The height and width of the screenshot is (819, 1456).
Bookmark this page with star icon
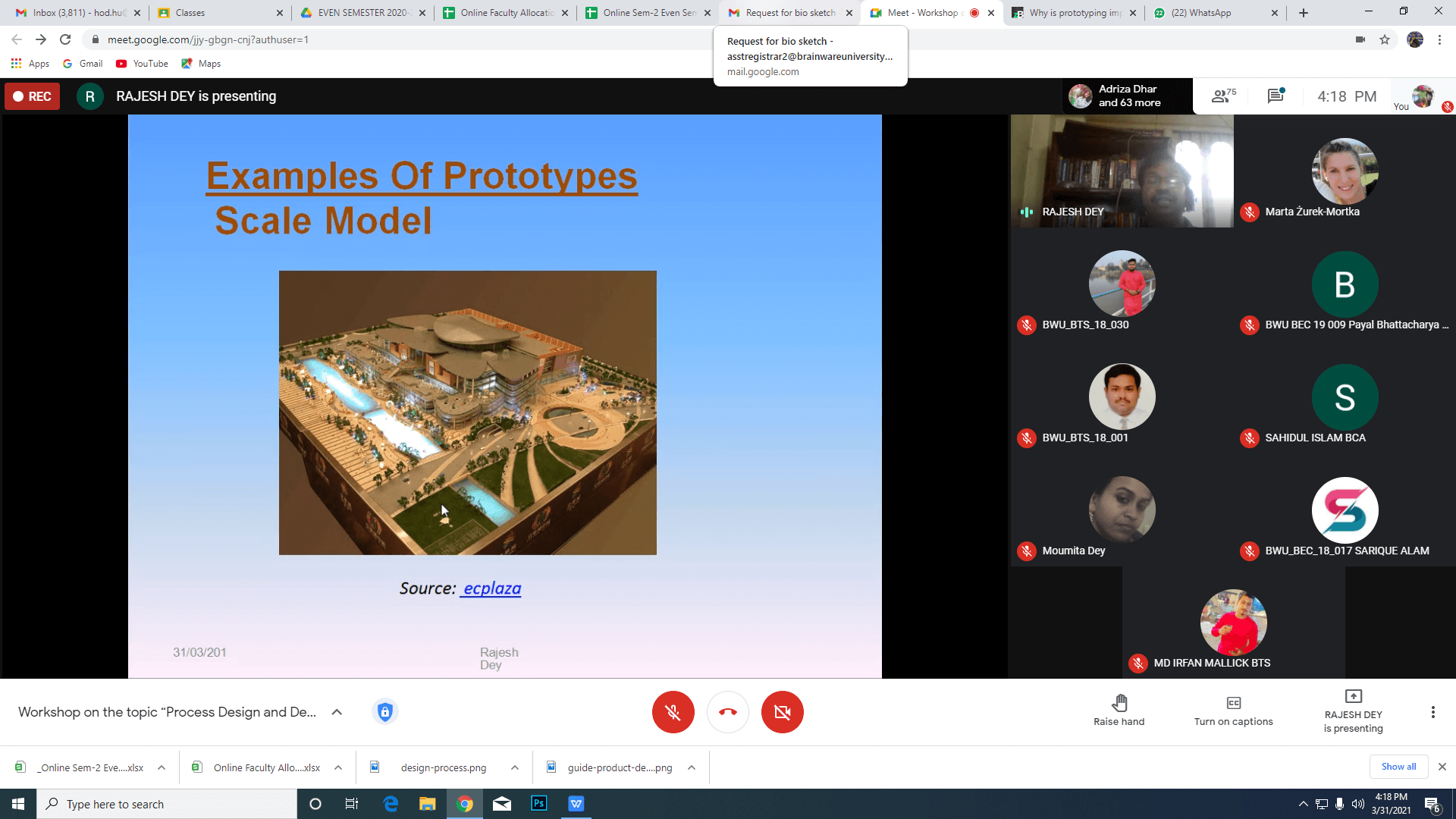pos(1385,39)
